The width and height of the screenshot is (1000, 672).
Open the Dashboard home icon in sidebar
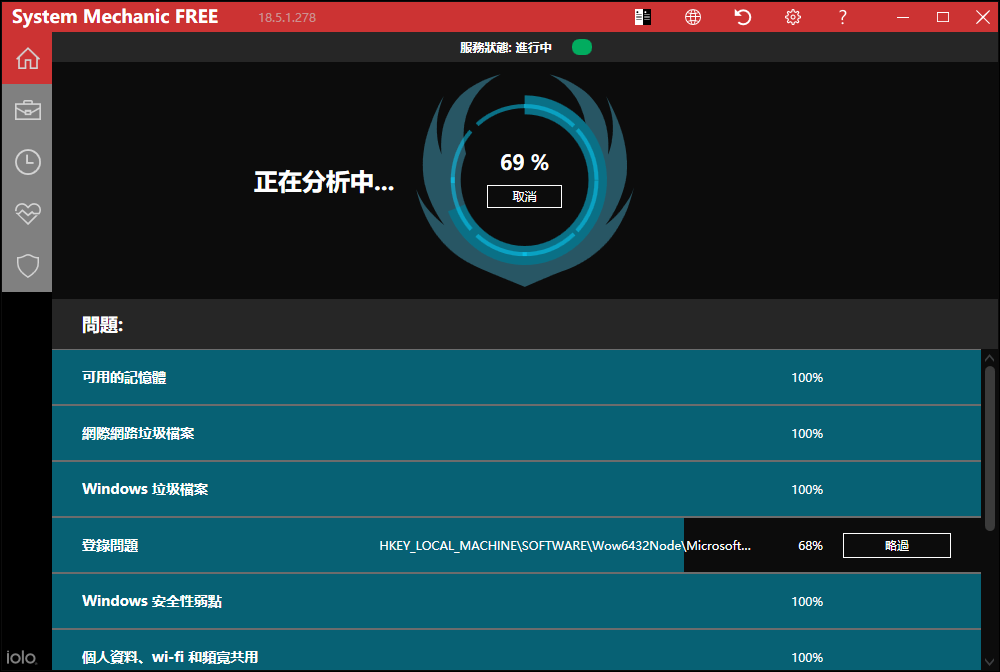[27, 57]
